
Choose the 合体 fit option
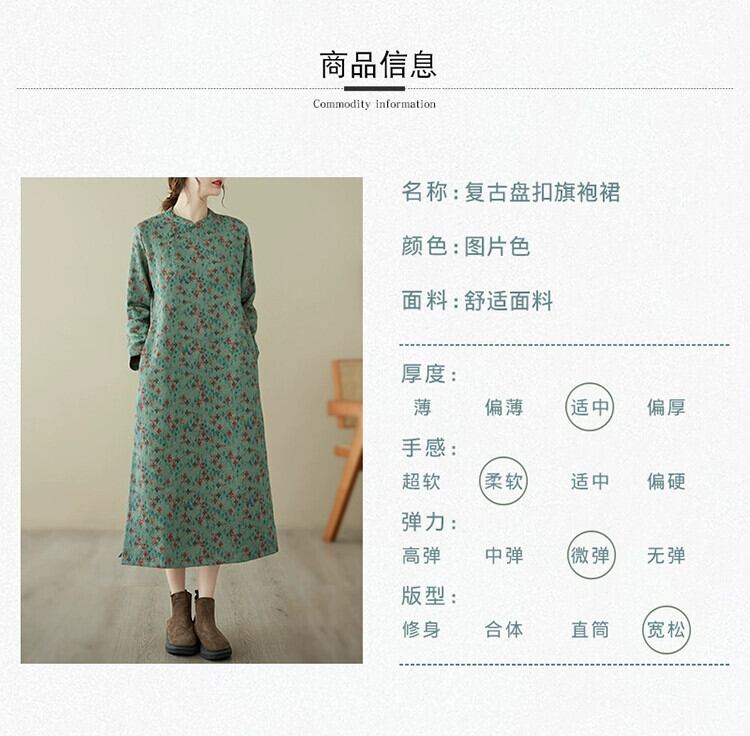click(504, 629)
